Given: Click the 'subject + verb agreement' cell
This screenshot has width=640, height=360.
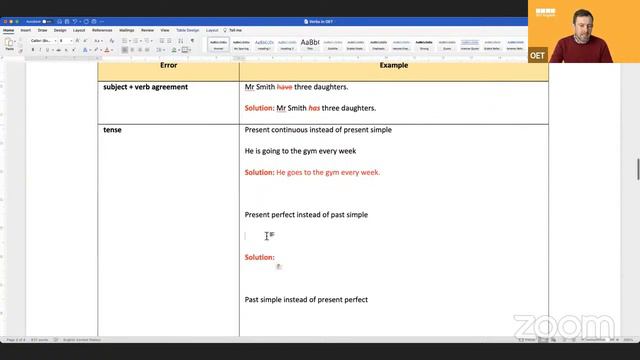Looking at the screenshot, I should (x=168, y=103).
